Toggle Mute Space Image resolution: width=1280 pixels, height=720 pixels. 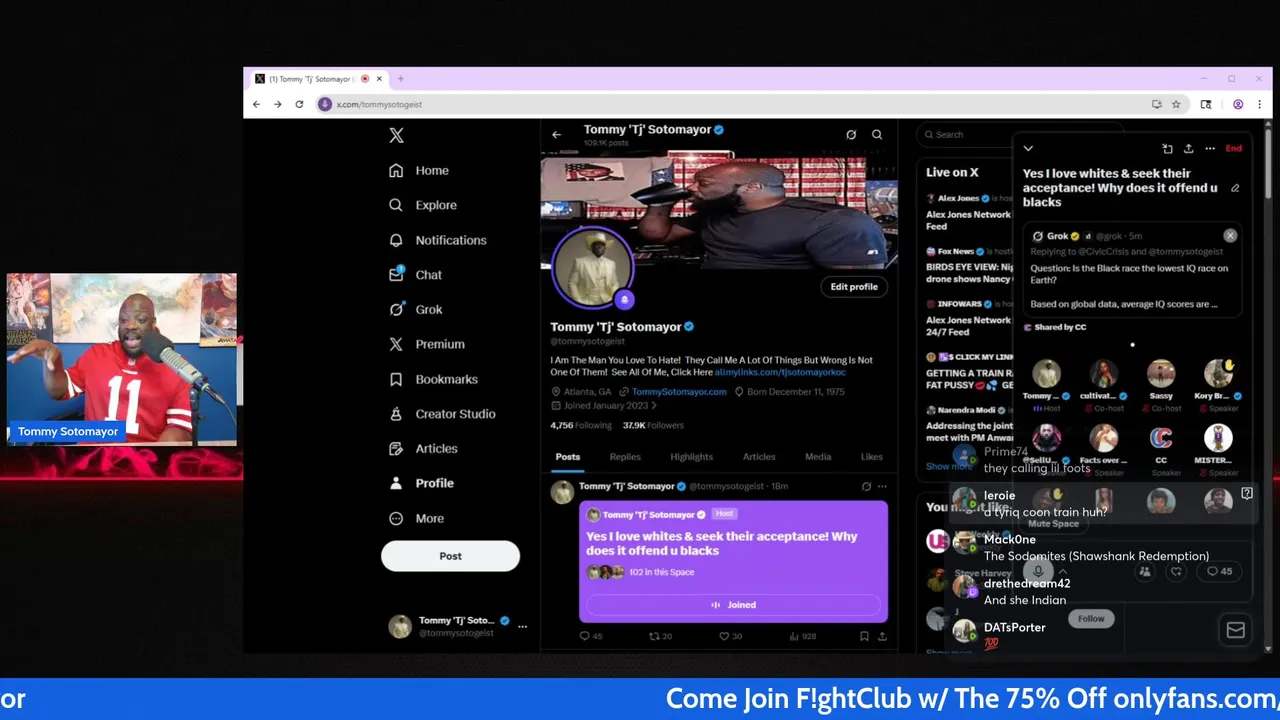1053,524
